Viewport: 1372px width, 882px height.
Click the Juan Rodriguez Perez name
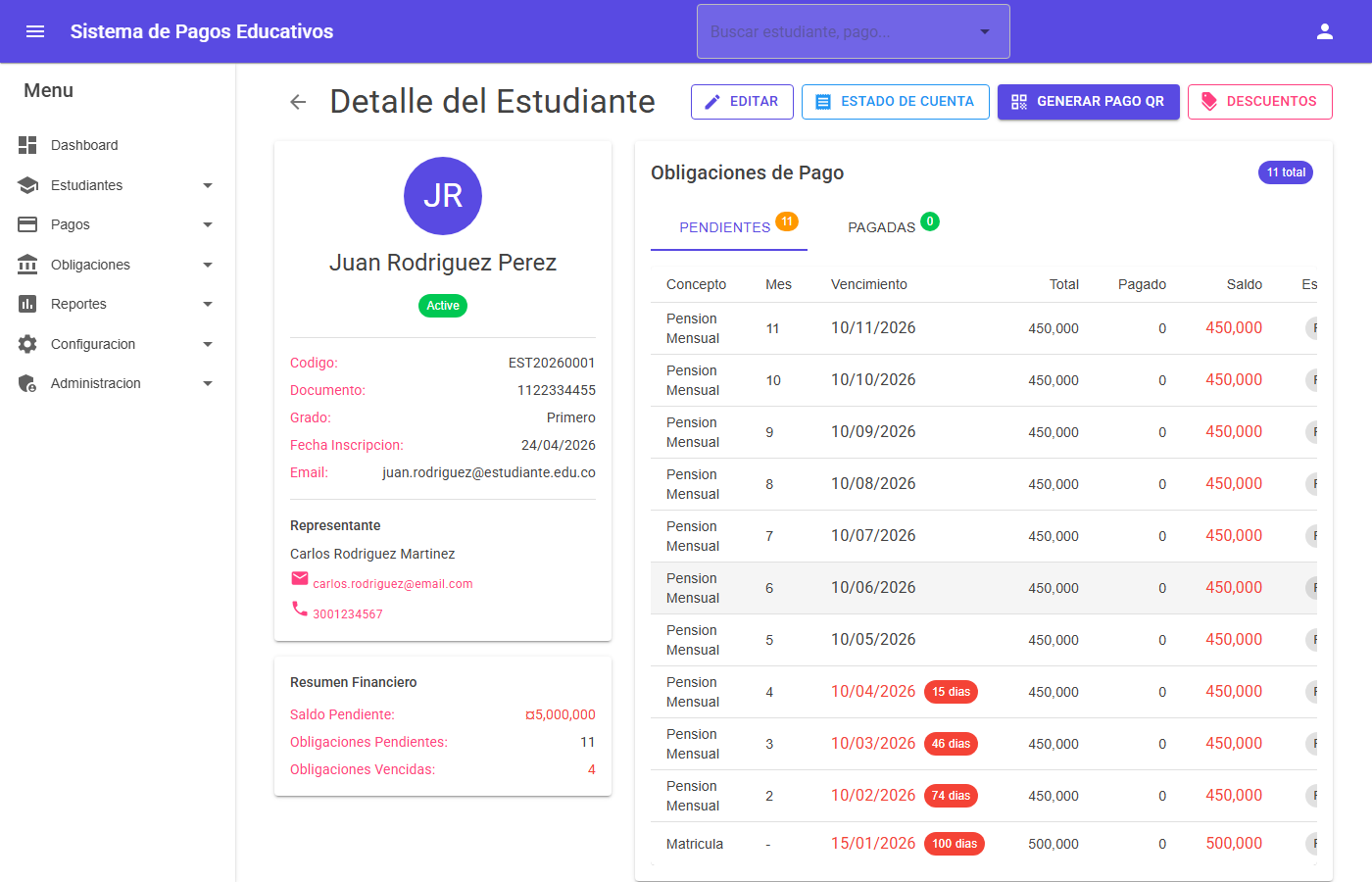(x=443, y=263)
